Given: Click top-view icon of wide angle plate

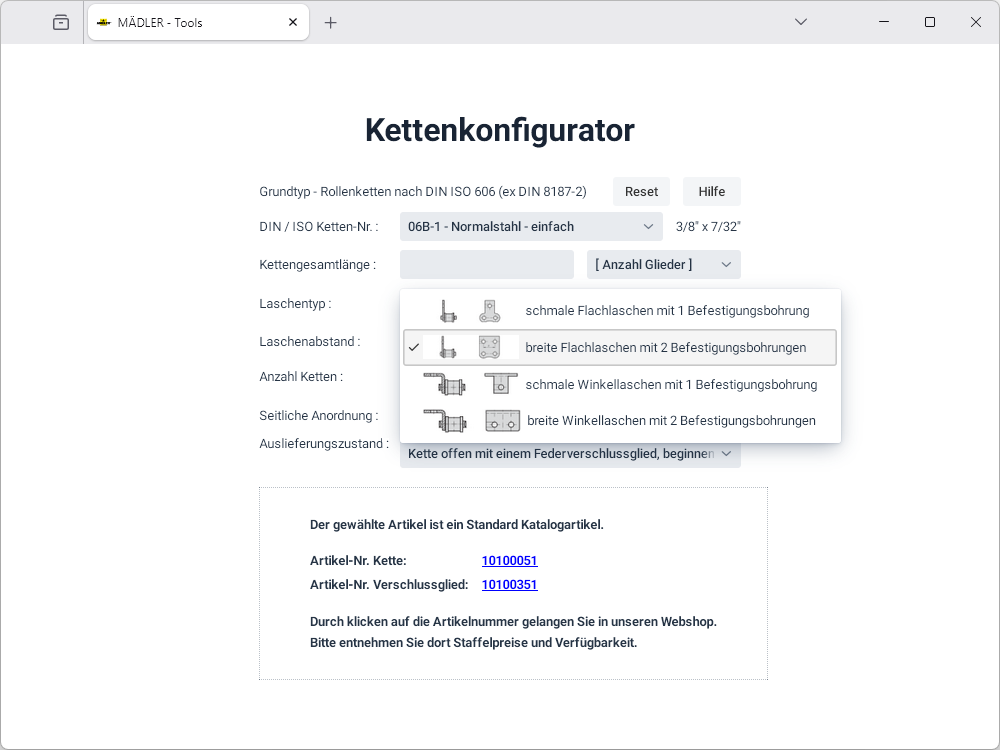Looking at the screenshot, I should click(502, 421).
